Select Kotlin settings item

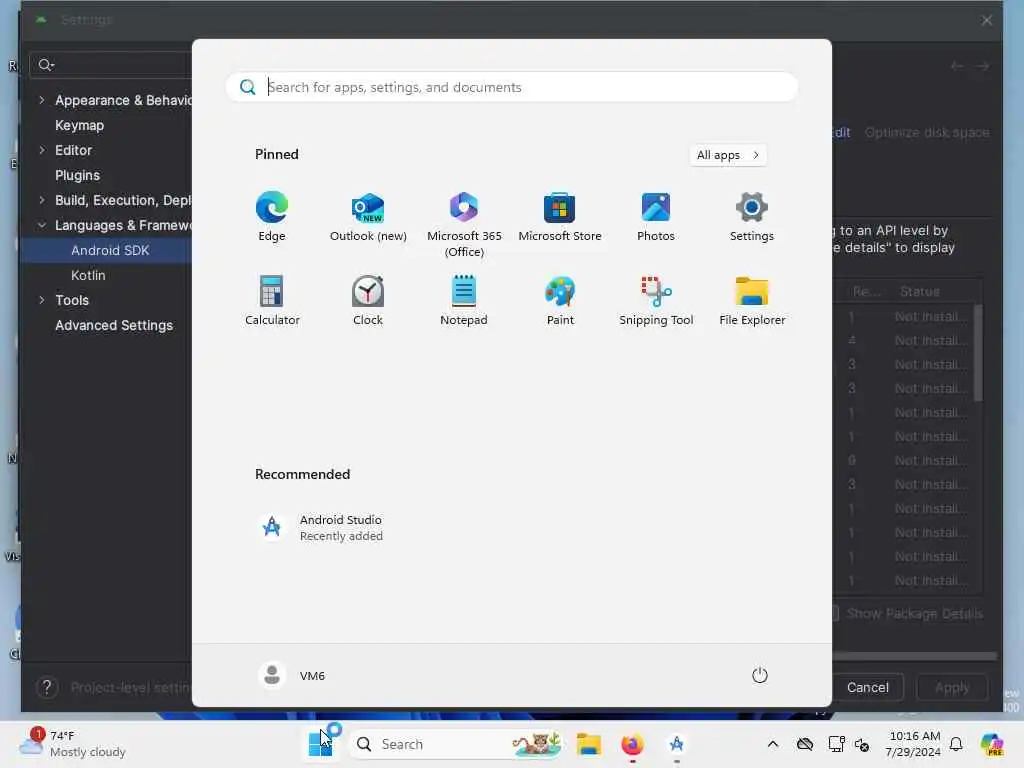88,275
